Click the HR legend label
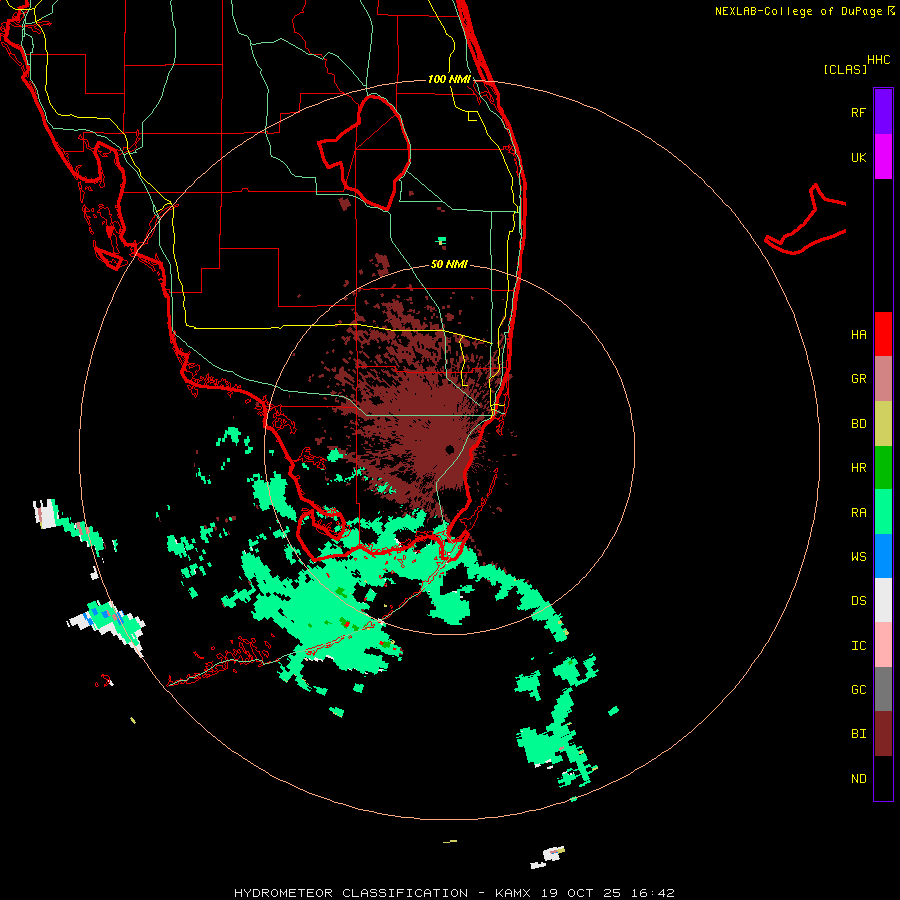 coord(858,468)
